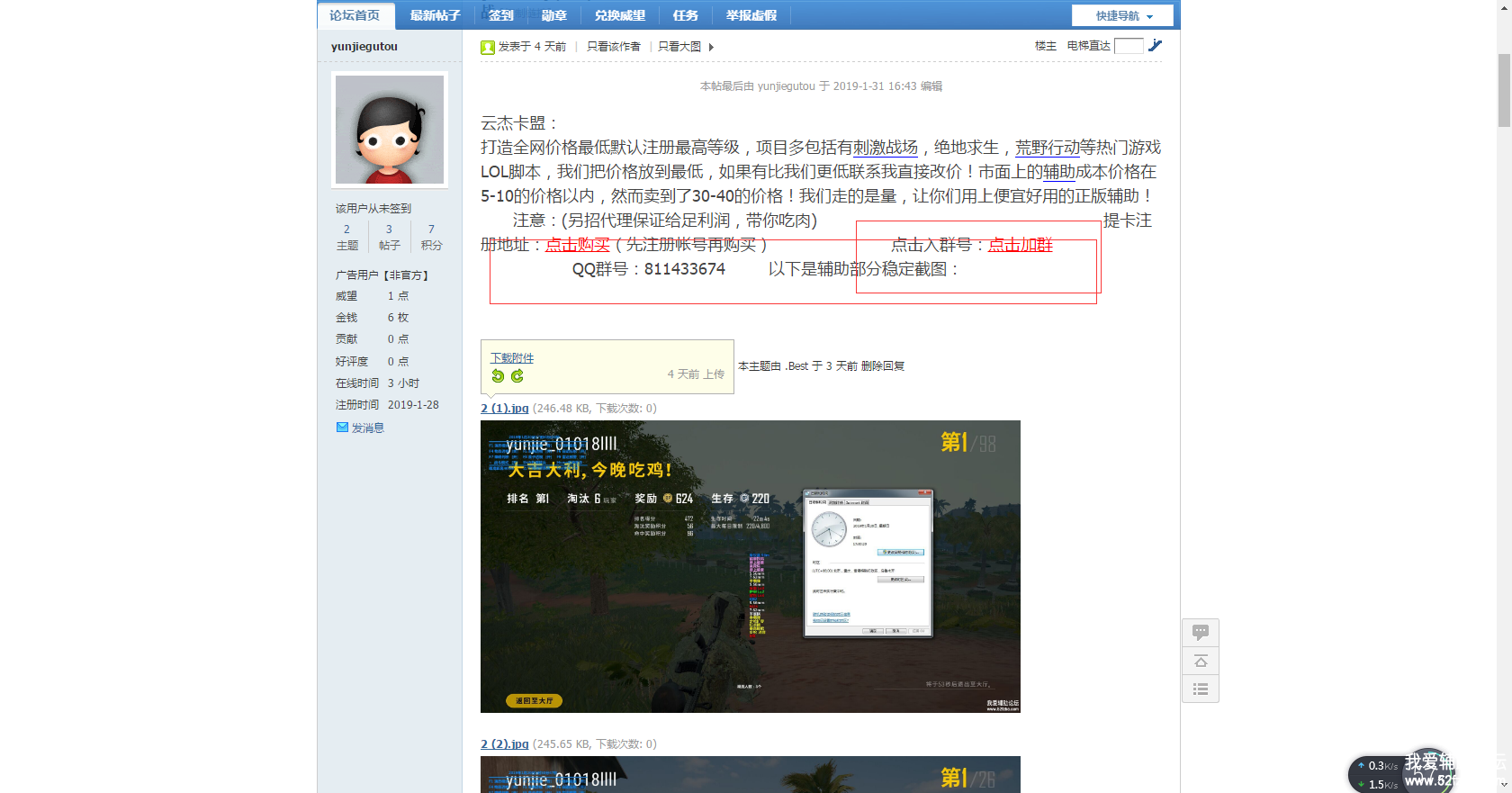This screenshot has width=1512, height=793.
Task: Click the 下载附件 link
Action: [x=512, y=357]
